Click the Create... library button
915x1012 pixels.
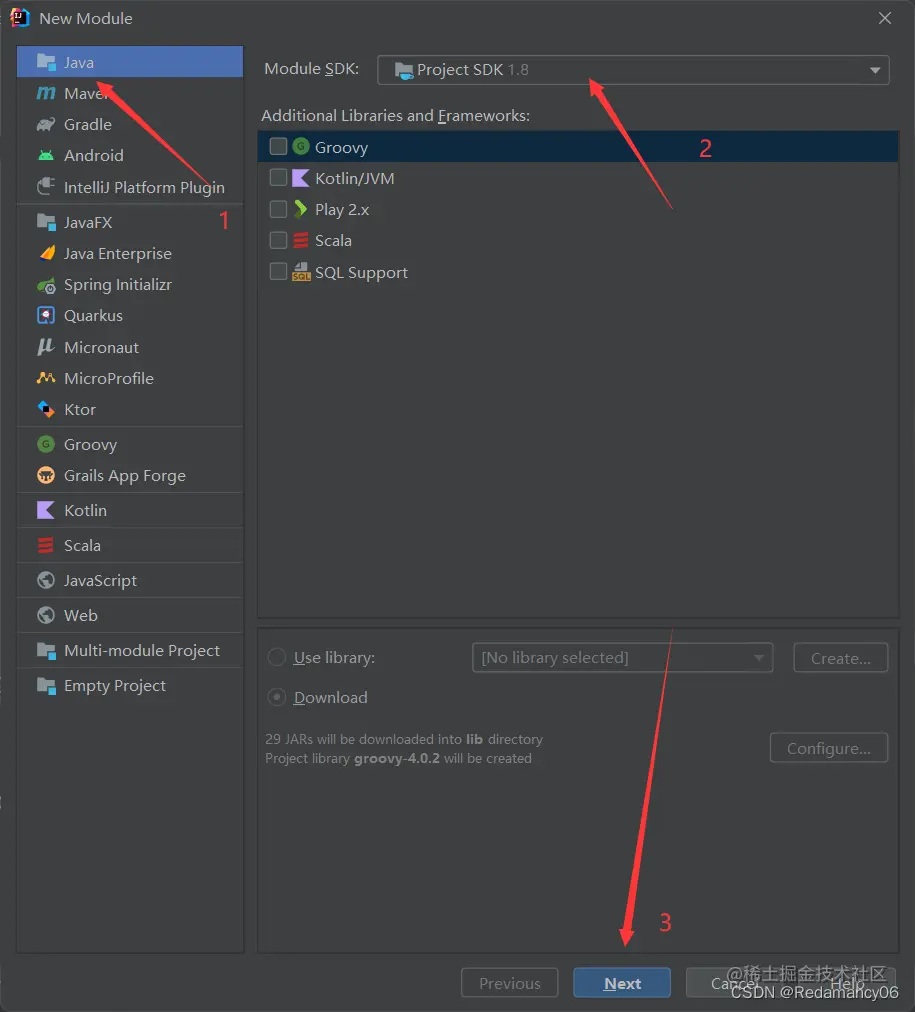click(x=841, y=658)
